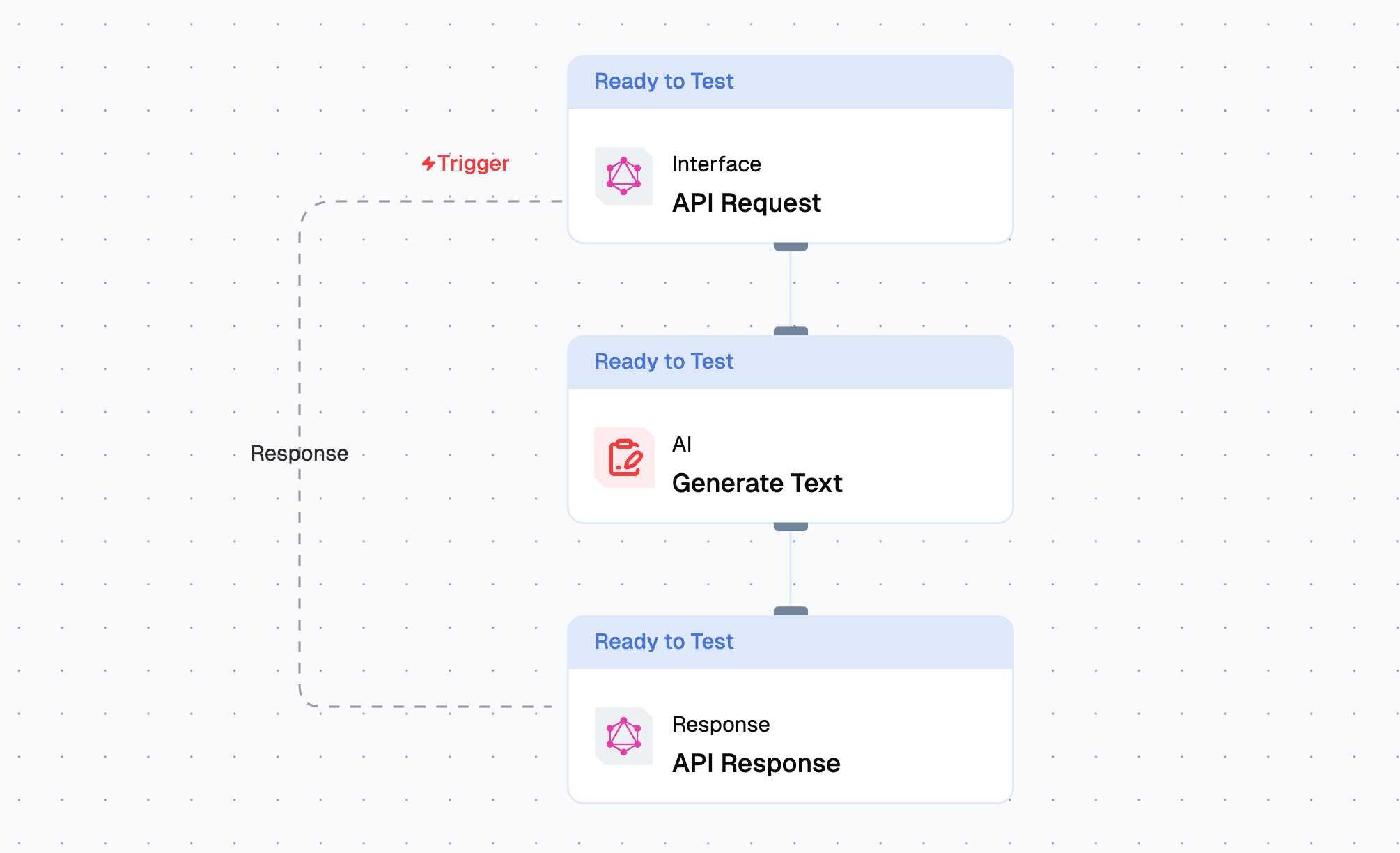Click the top connector handle of Generate Text node
The height and width of the screenshot is (853, 1400).
(790, 330)
